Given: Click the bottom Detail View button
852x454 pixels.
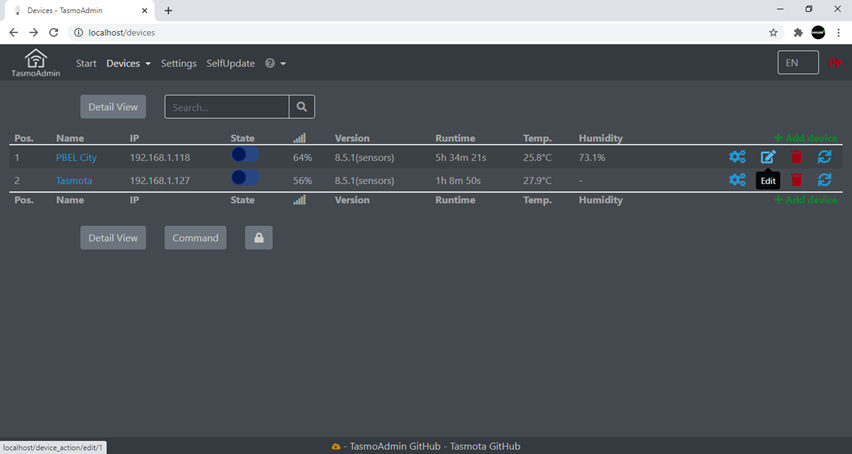Looking at the screenshot, I should point(113,238).
